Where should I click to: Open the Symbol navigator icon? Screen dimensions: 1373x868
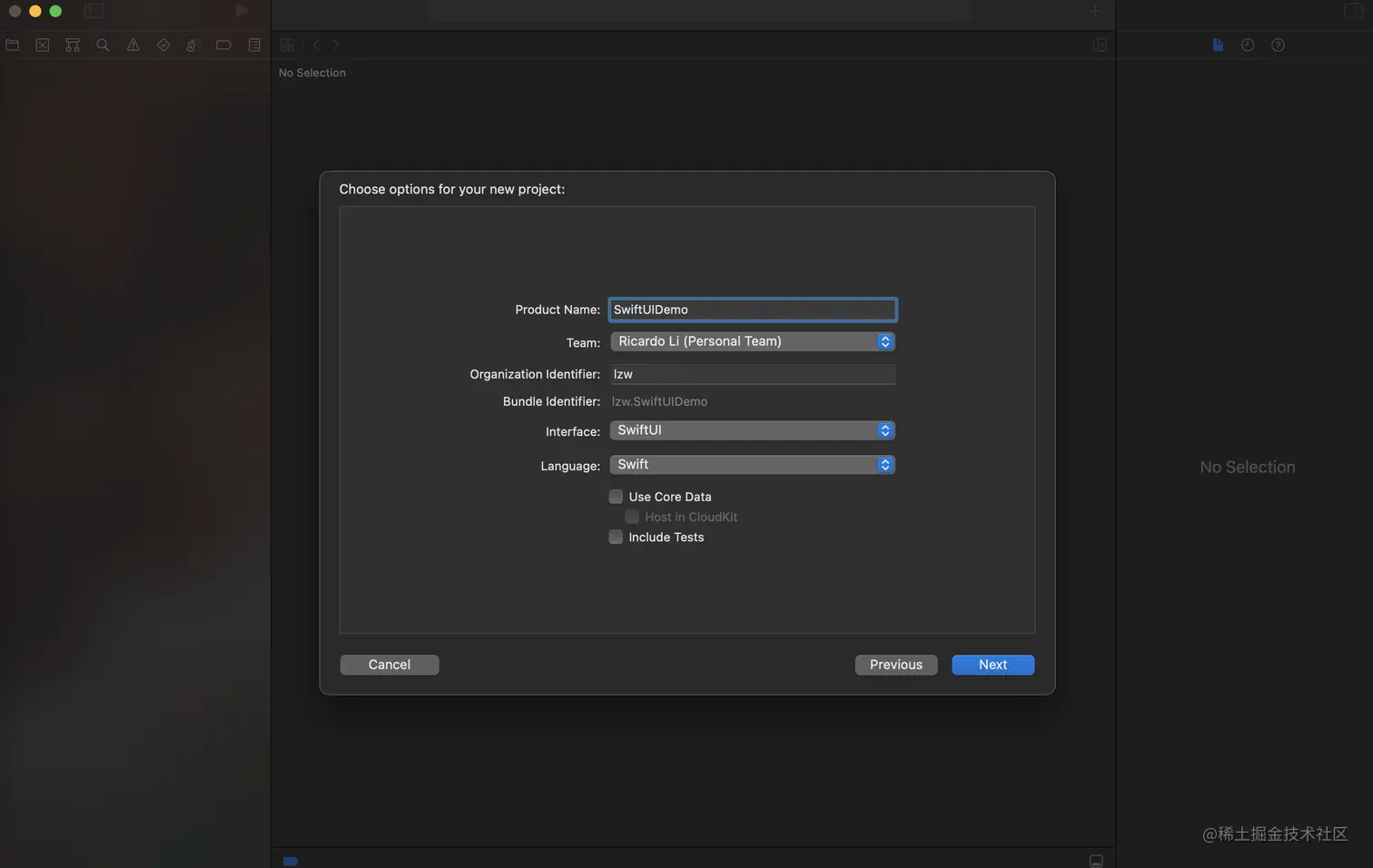click(x=73, y=44)
